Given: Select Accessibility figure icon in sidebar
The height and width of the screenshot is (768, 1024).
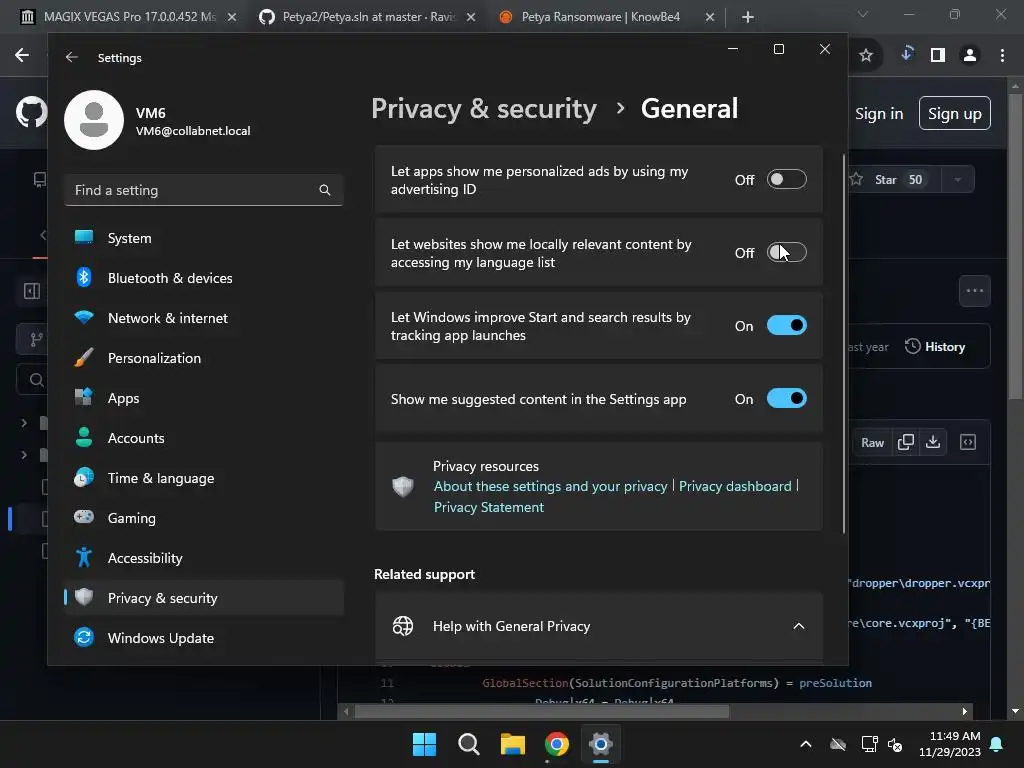Looking at the screenshot, I should pos(84,558).
